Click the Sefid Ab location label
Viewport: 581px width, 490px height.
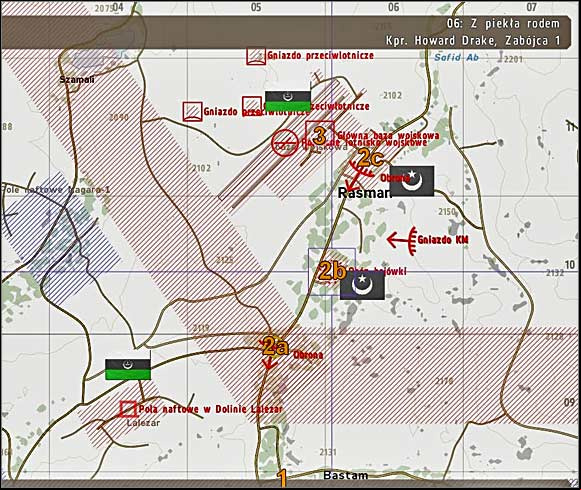tap(456, 57)
